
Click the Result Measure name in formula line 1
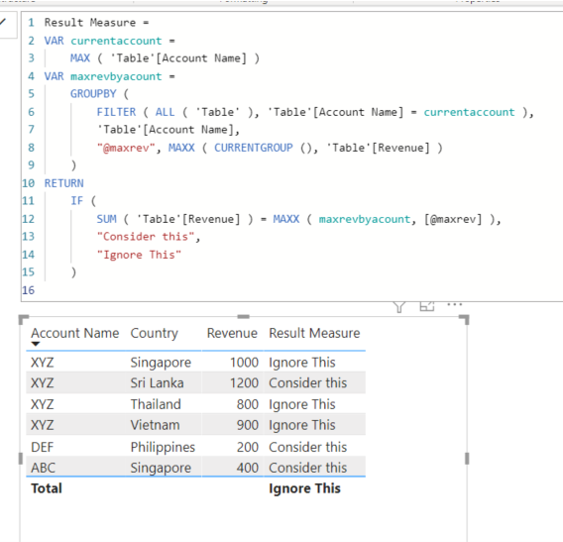(90, 23)
